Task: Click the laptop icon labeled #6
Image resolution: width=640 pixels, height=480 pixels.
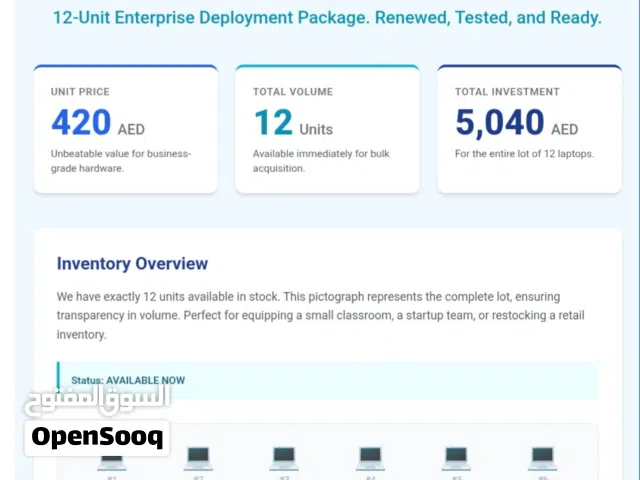Action: [542, 458]
